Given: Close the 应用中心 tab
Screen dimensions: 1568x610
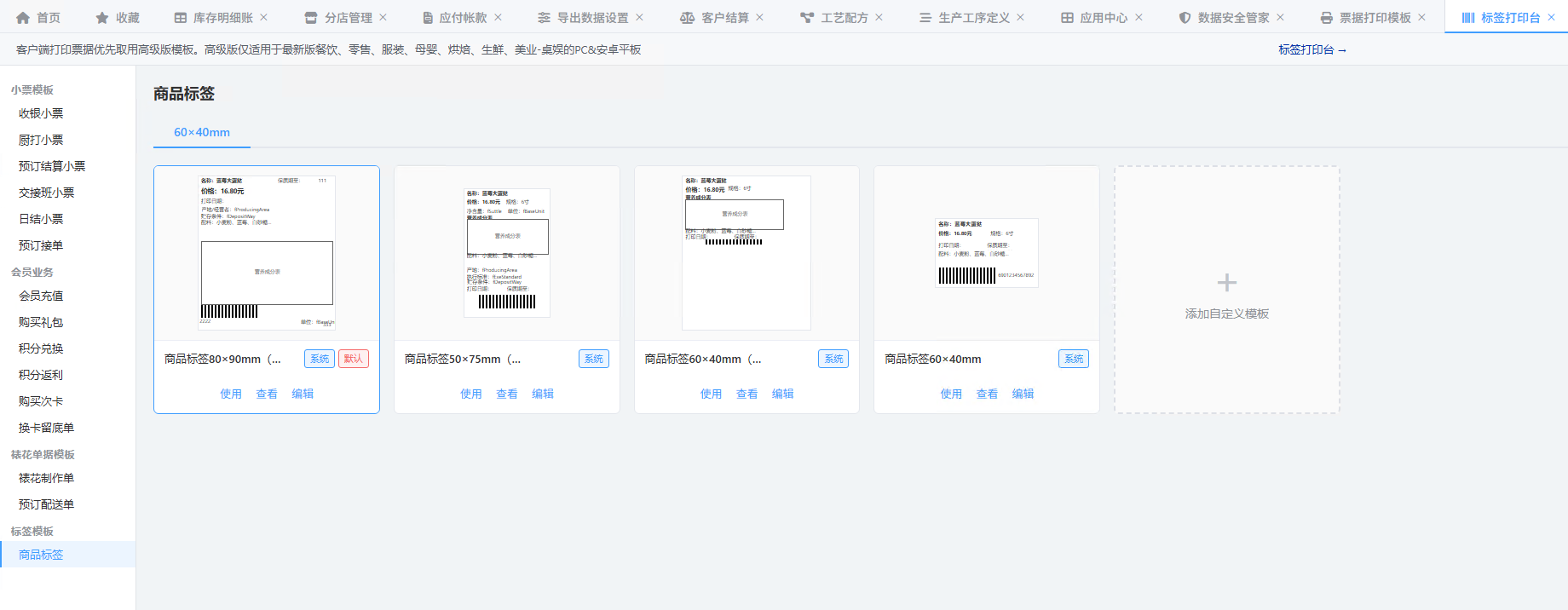Looking at the screenshot, I should tap(1139, 17).
